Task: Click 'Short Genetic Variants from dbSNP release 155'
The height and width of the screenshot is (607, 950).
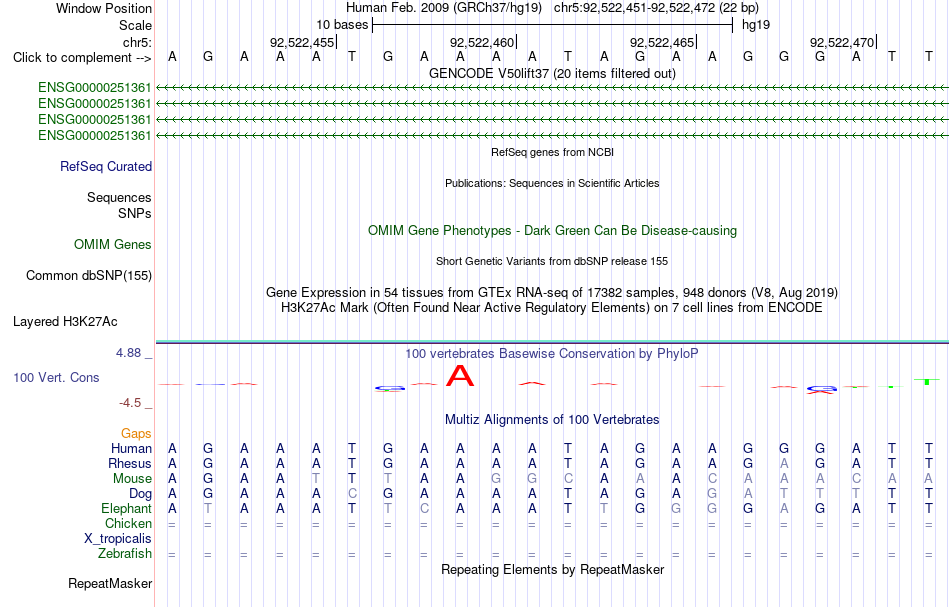Action: (552, 261)
